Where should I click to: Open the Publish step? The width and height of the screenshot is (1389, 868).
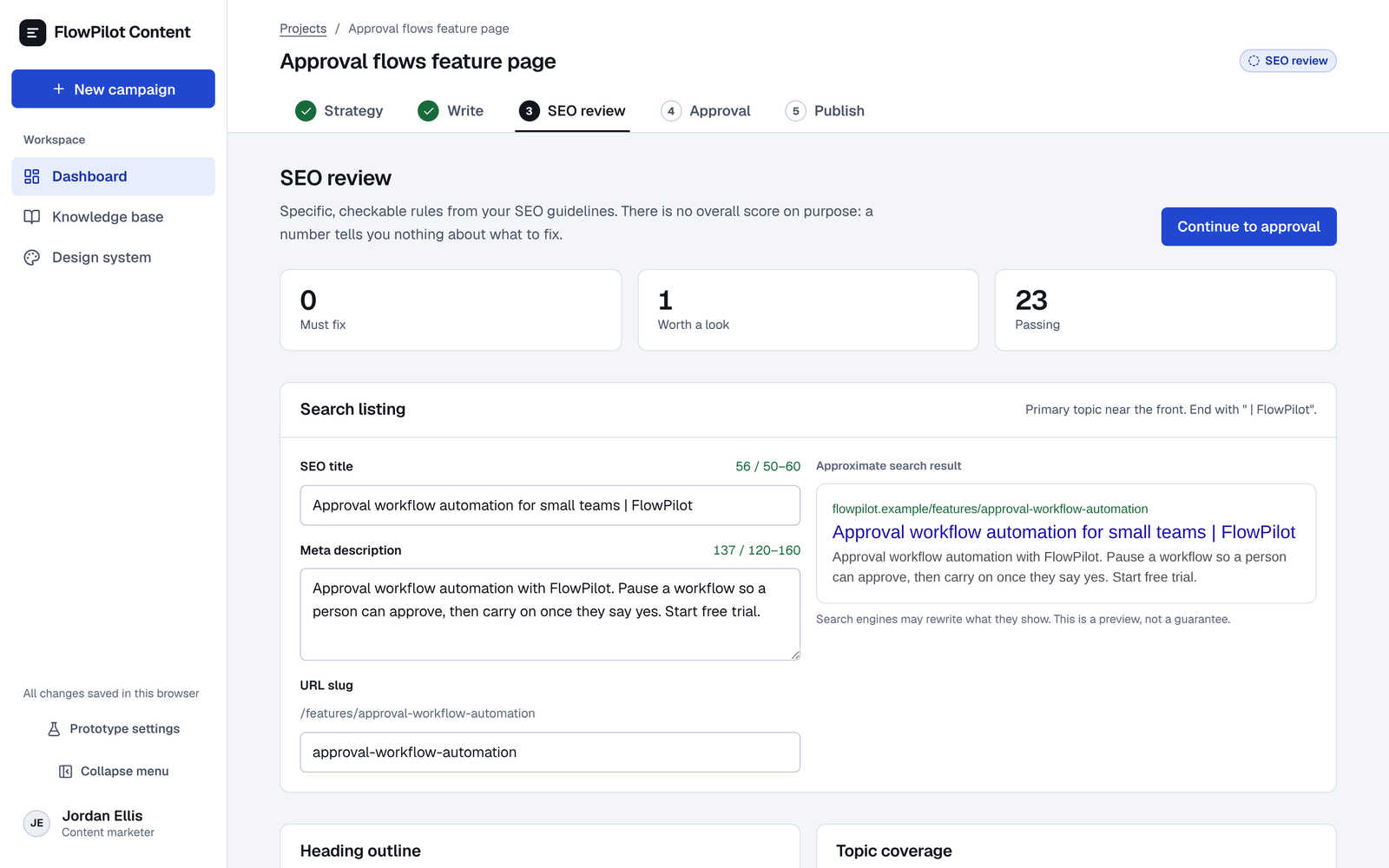coord(825,111)
